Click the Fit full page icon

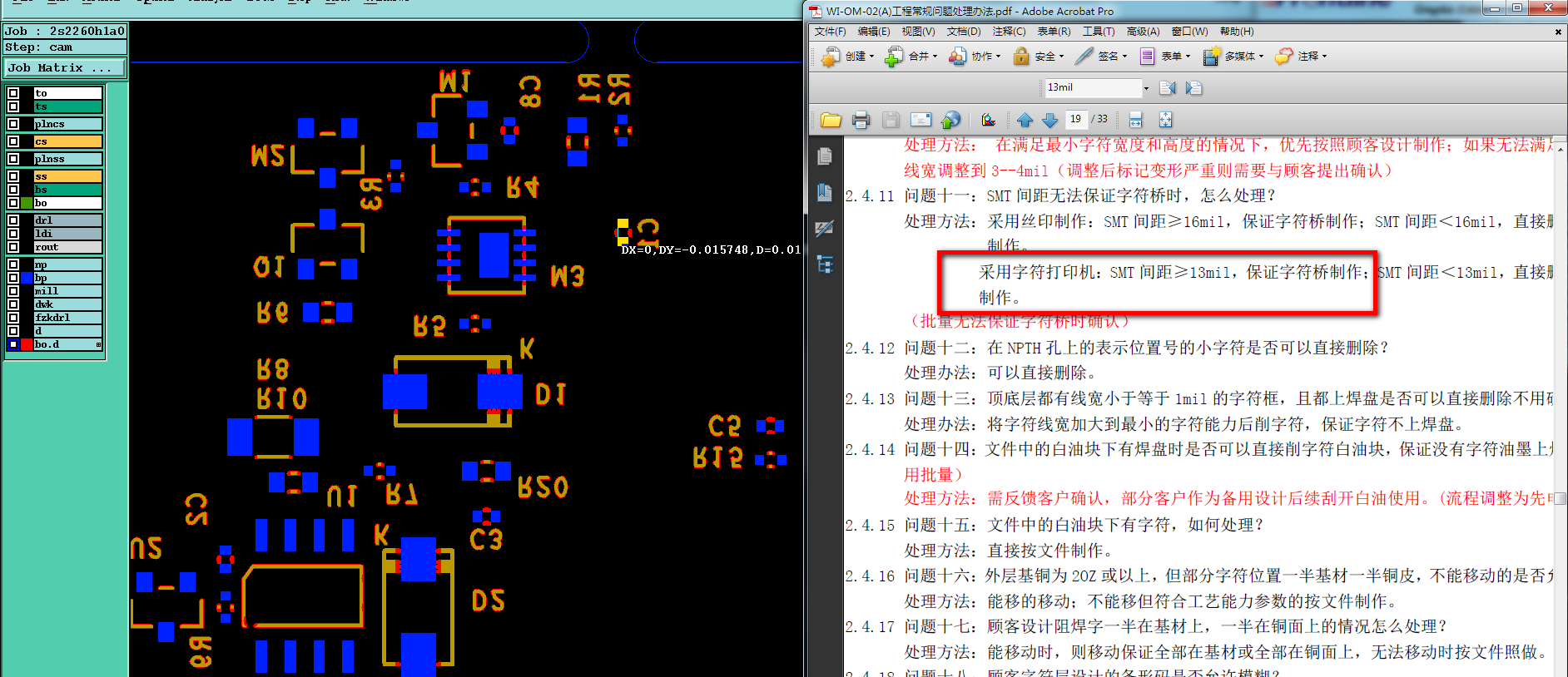pos(1165,120)
